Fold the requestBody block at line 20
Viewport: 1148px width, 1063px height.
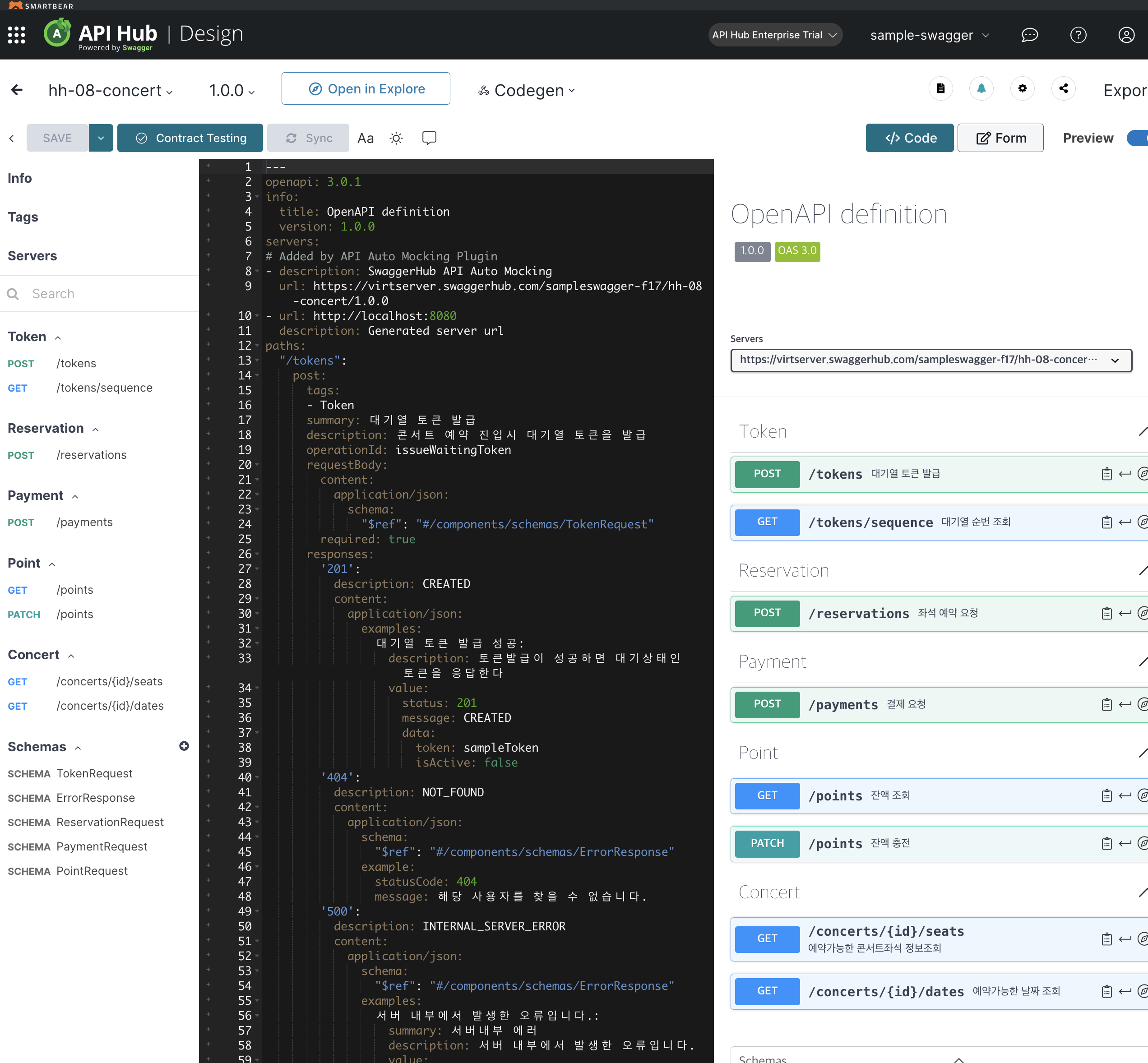257,465
